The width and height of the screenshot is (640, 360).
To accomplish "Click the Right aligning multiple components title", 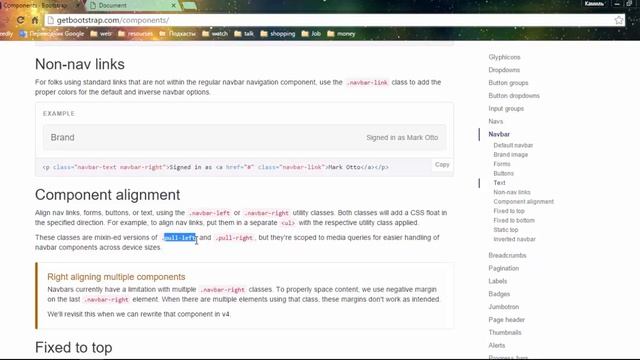I will 116,277.
